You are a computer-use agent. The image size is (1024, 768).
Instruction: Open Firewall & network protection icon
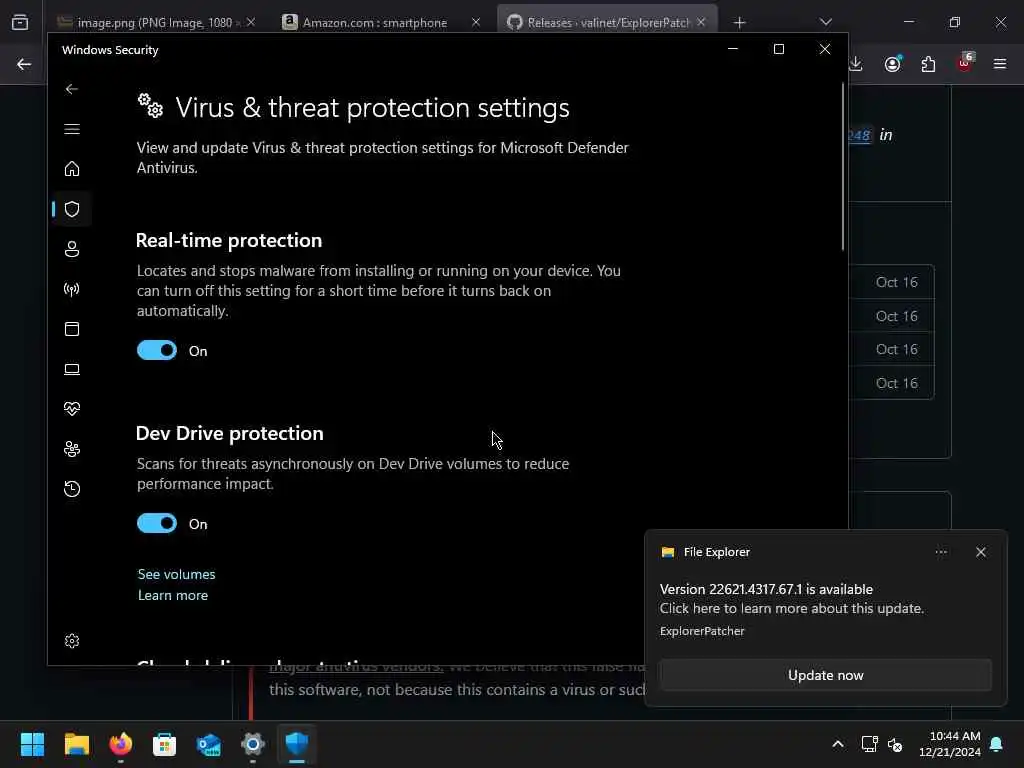click(x=72, y=289)
